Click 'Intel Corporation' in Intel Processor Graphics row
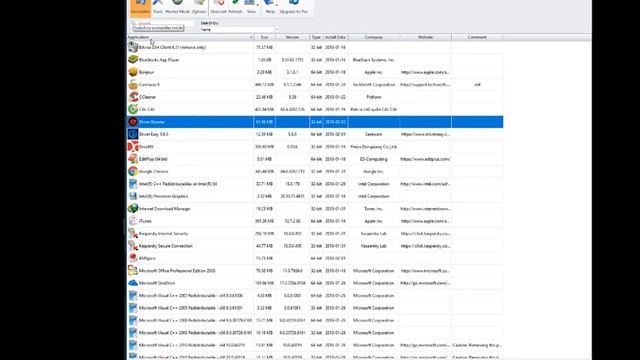 (373, 196)
